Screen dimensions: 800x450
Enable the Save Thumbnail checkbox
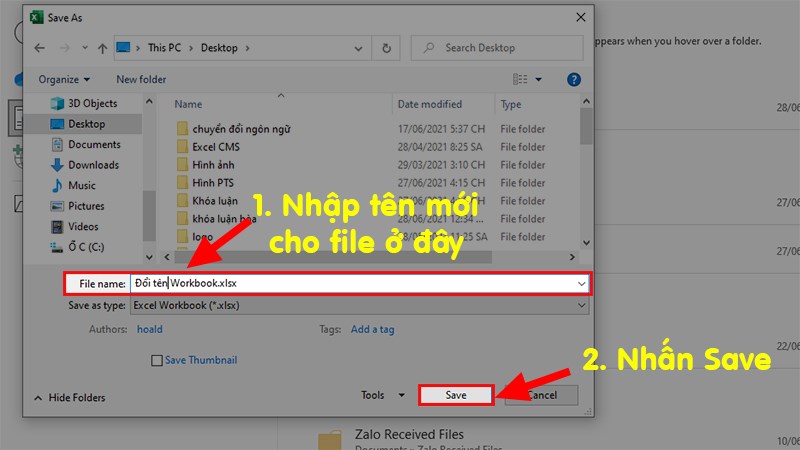point(157,361)
